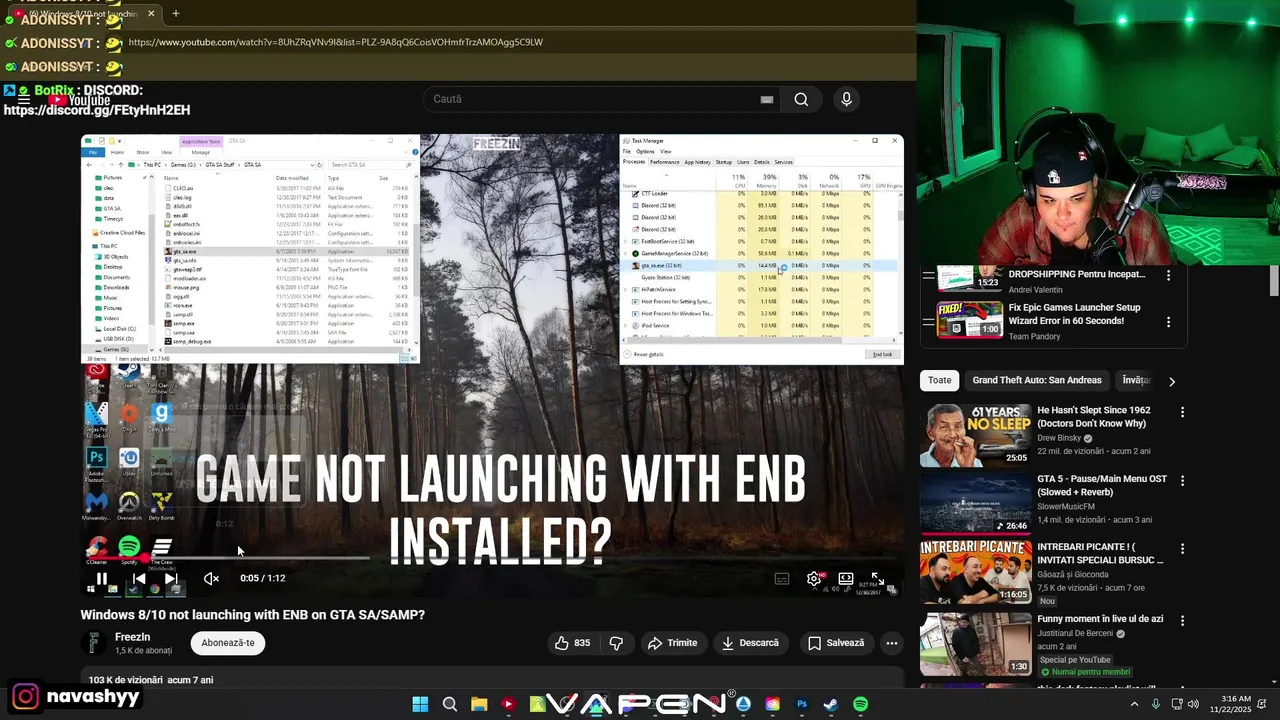Open network icon in system tray
This screenshot has height=720, width=1280.
[1176, 704]
